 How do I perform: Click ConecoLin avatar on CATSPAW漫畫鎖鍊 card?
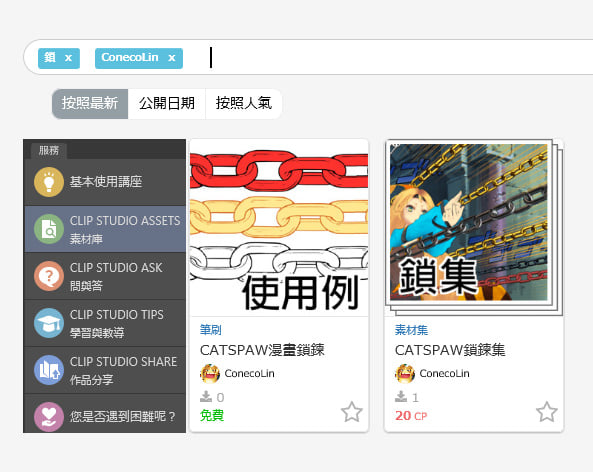tap(210, 374)
